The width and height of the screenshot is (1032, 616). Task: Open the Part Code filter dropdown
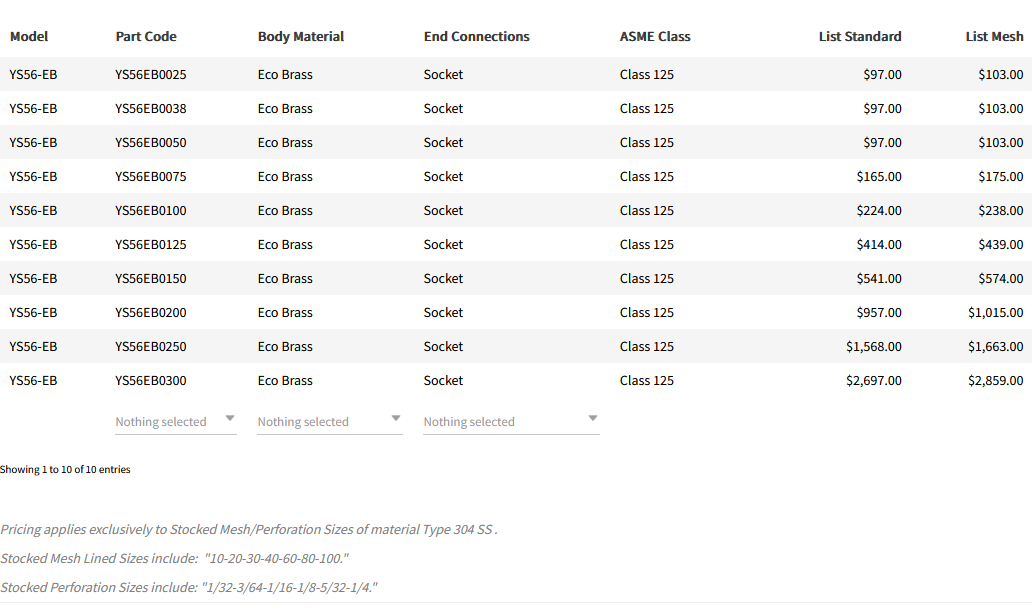pos(176,421)
